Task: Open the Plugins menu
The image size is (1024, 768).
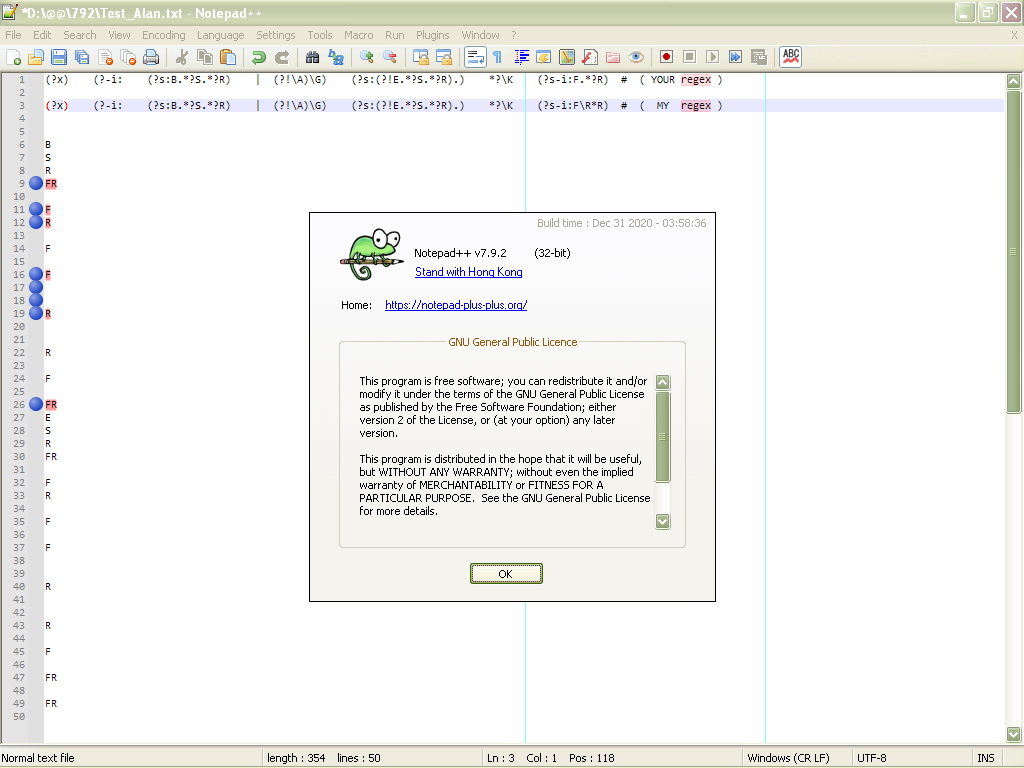Action: [433, 35]
